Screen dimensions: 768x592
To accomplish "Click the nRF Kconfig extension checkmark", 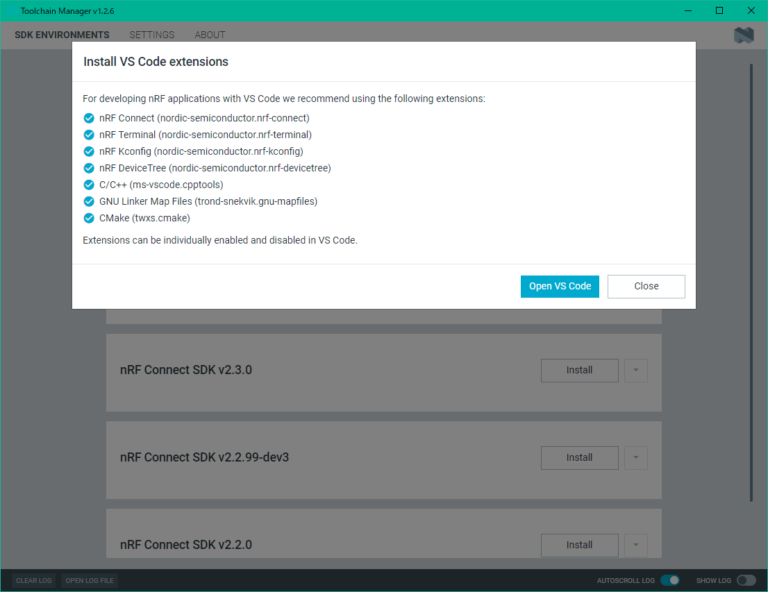I will 89,152.
